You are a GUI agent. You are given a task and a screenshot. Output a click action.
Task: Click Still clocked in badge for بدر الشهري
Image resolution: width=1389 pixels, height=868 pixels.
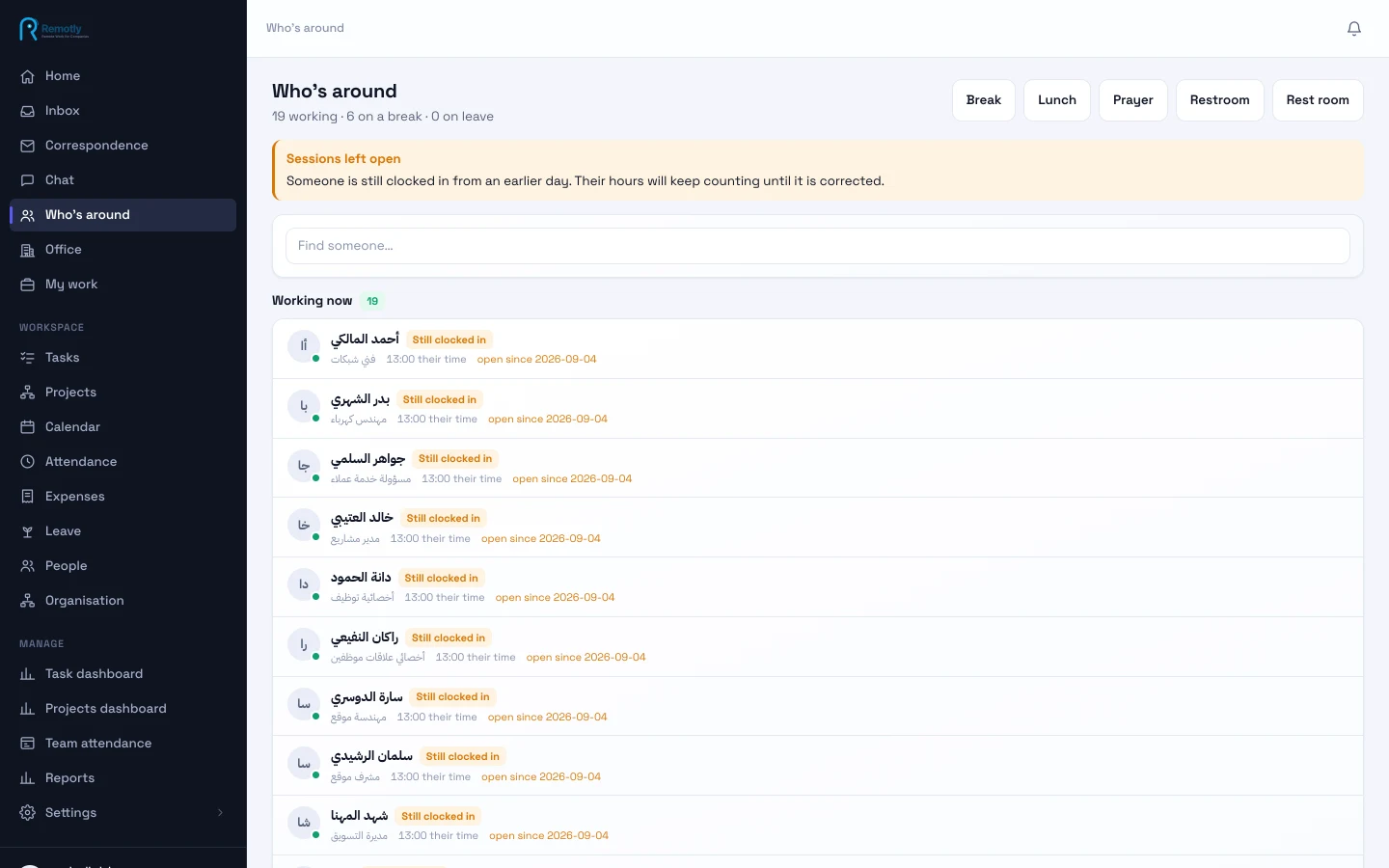tap(440, 399)
